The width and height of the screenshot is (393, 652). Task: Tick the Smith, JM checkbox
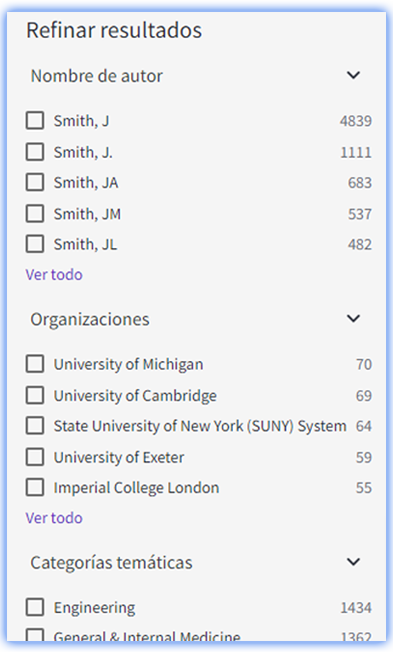(35, 213)
